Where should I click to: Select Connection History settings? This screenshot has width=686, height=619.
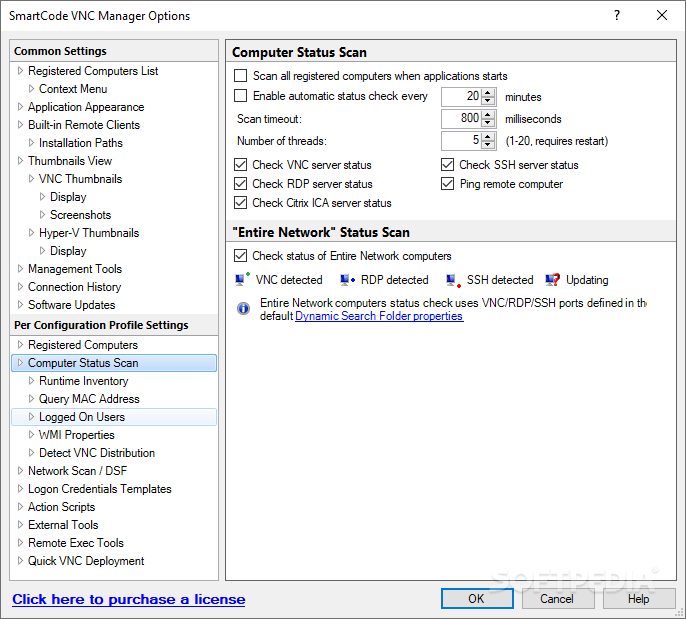pyautogui.click(x=74, y=287)
